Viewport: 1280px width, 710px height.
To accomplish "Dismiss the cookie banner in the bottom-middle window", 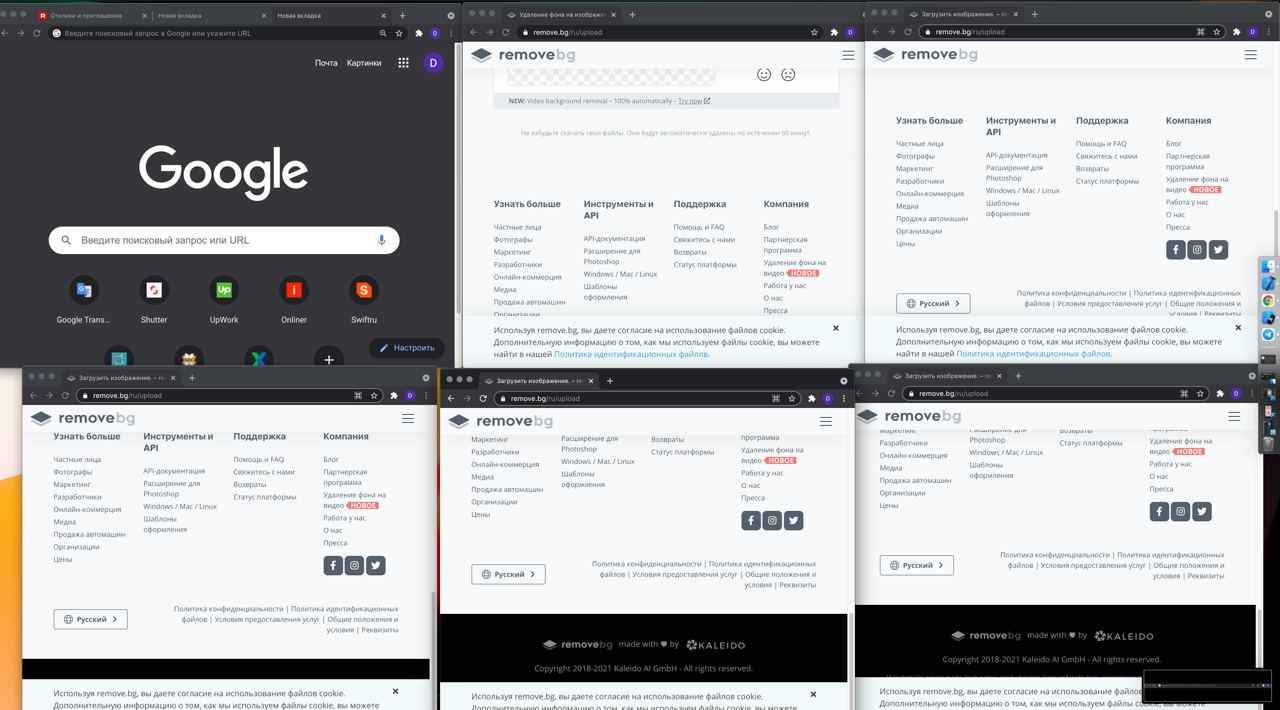I will tap(814, 694).
